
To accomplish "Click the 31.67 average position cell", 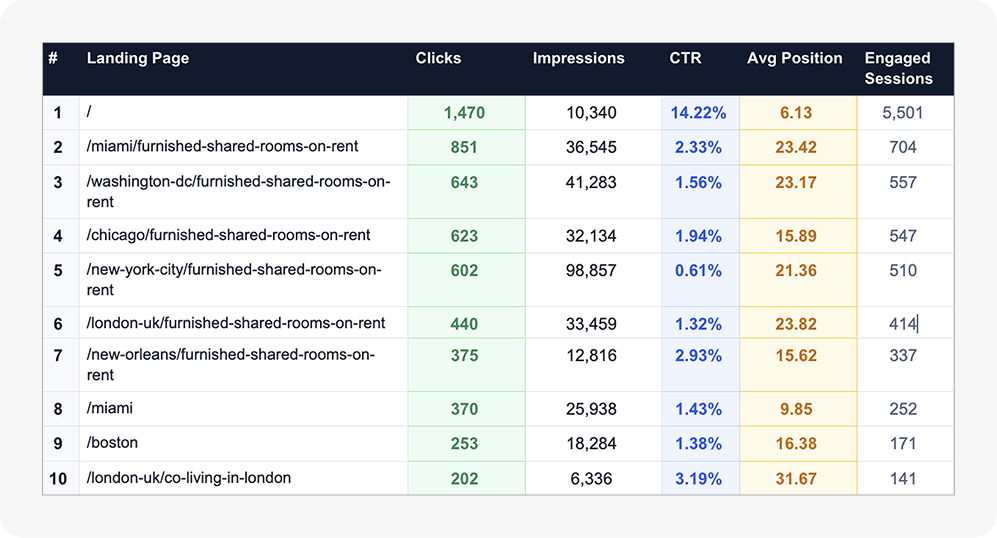I will click(x=795, y=479).
